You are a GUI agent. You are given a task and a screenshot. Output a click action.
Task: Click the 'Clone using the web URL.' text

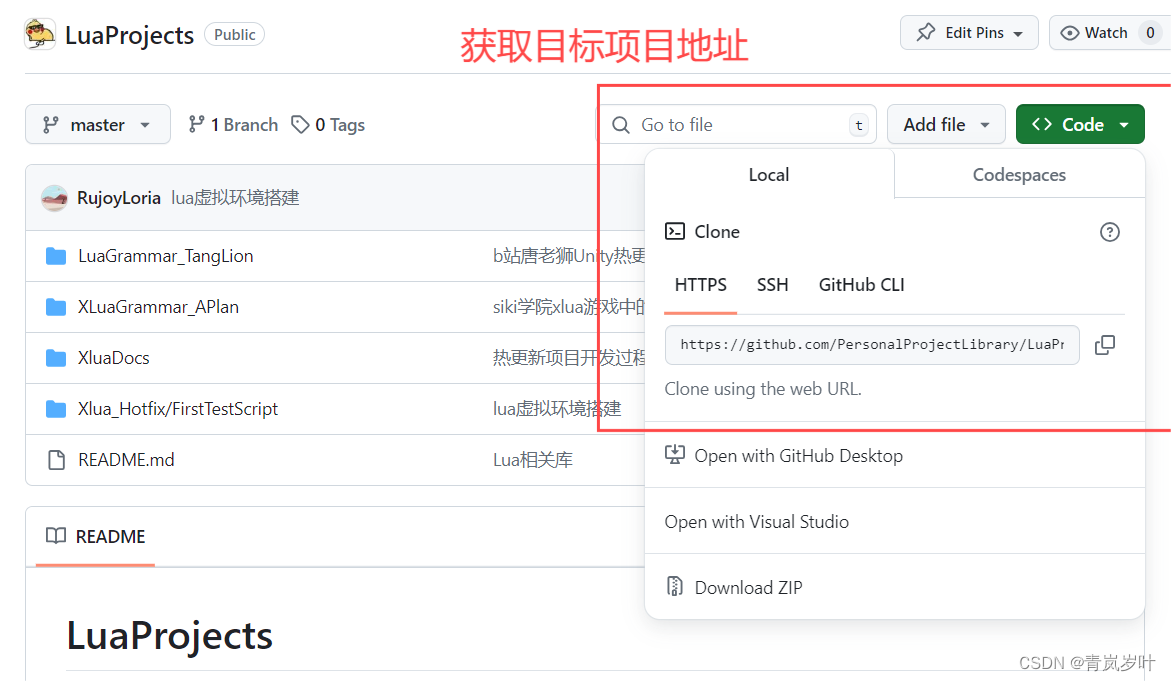coord(763,389)
